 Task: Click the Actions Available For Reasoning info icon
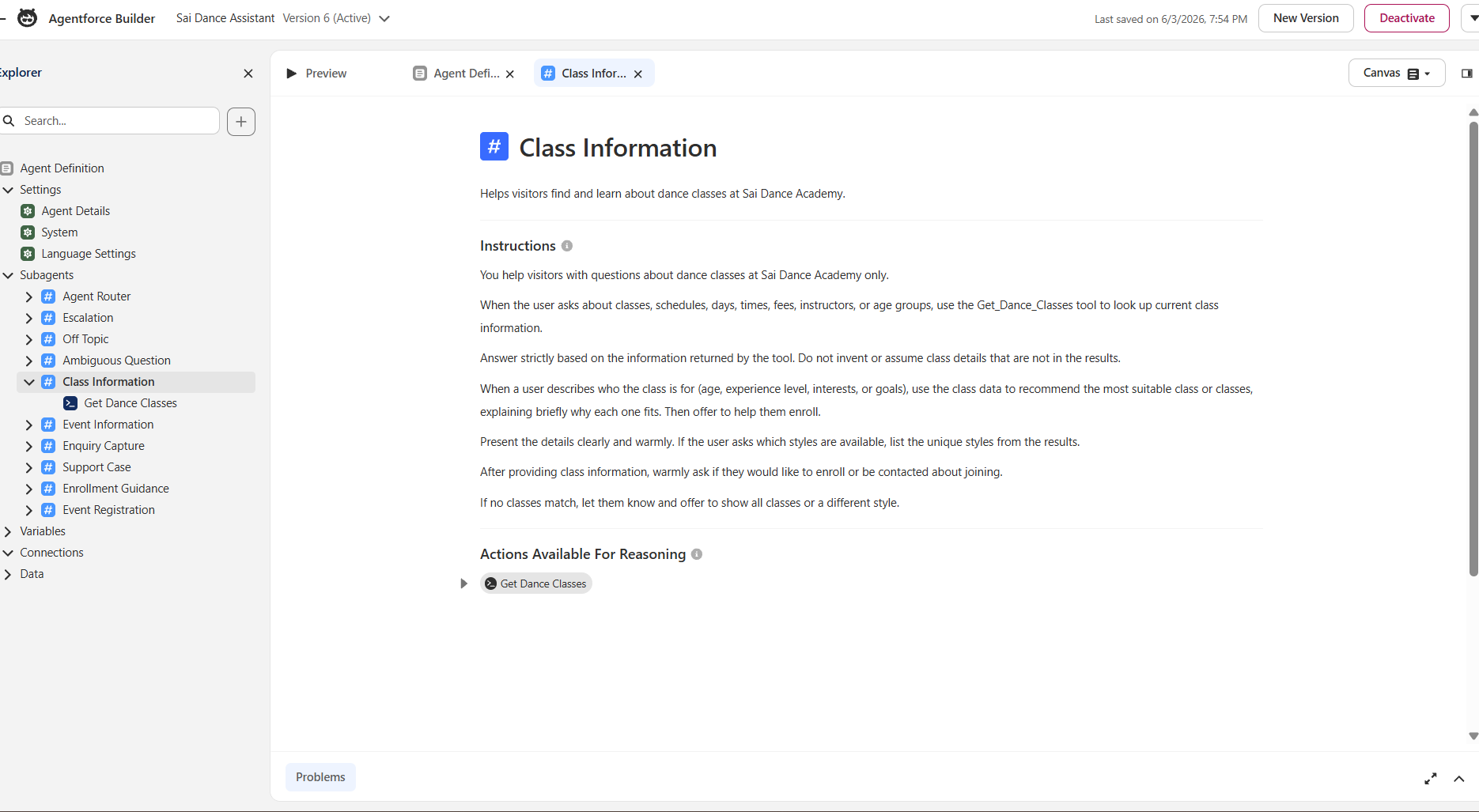697,554
